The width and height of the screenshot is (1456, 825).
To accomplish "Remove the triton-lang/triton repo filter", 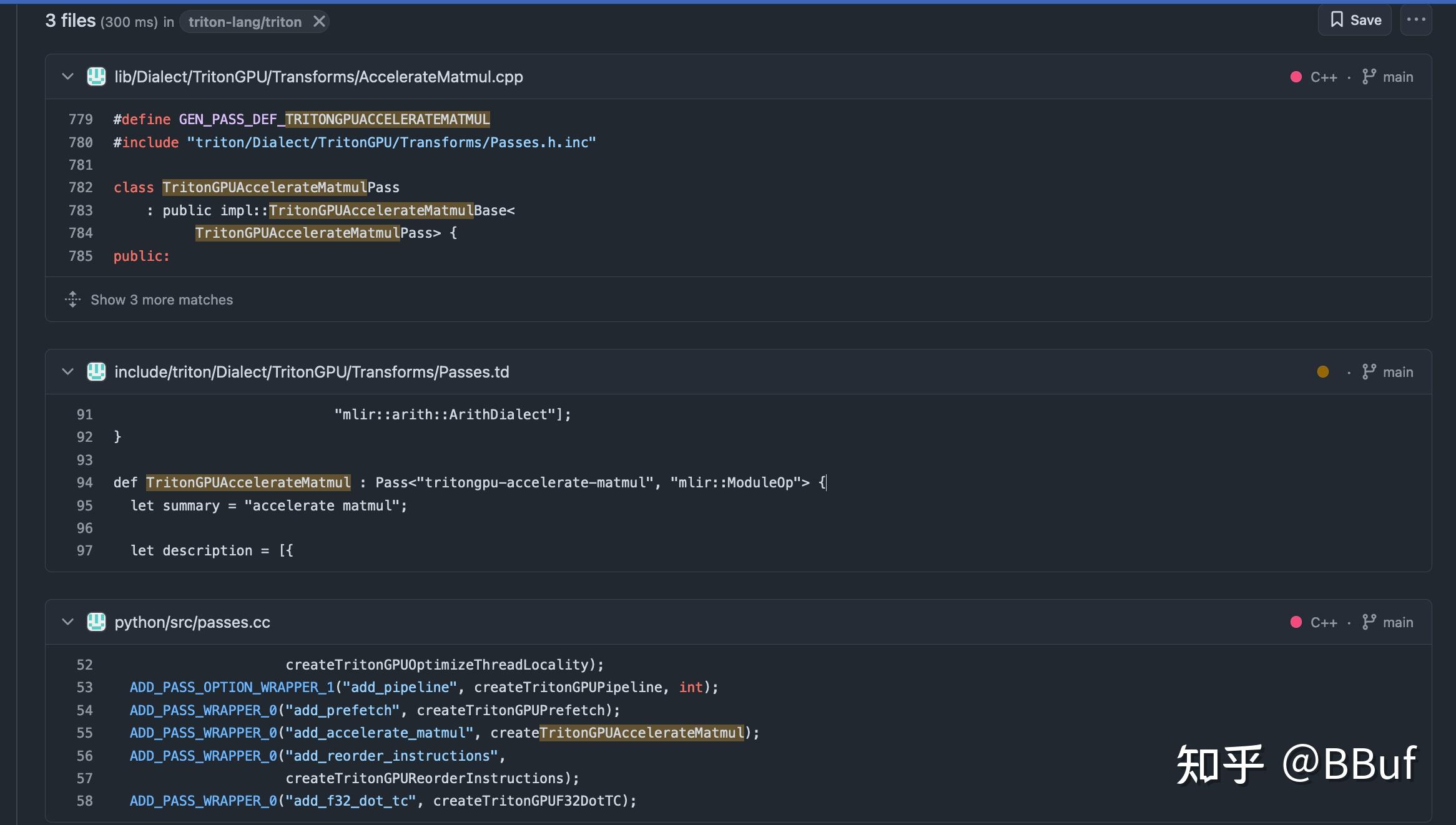I will pos(319,22).
